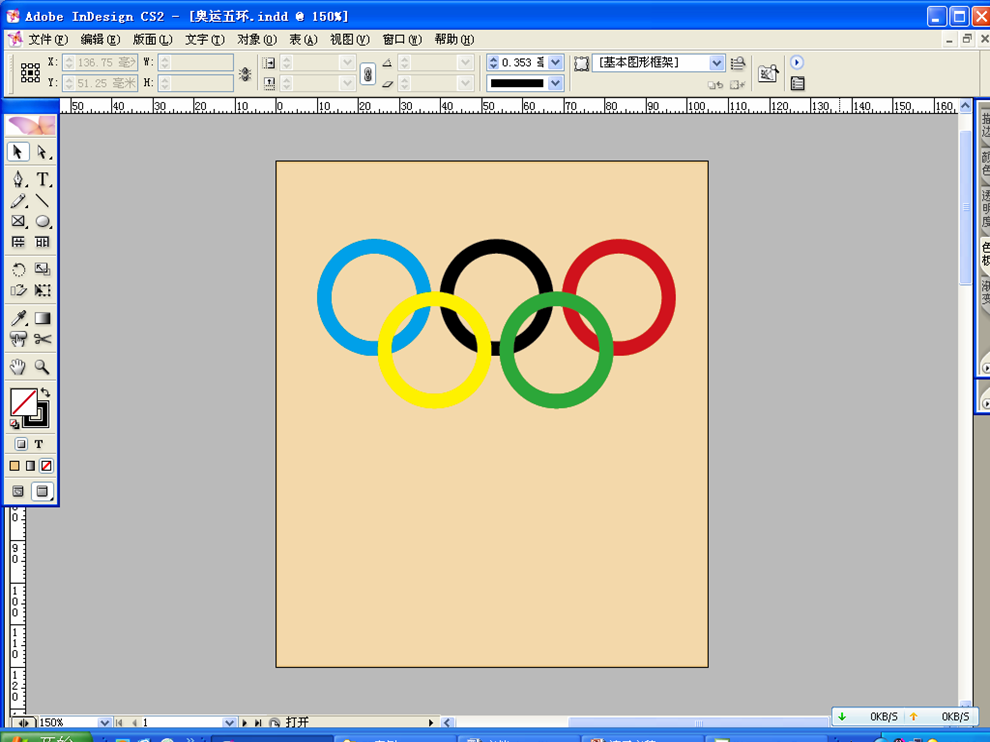The width and height of the screenshot is (990, 742).
Task: Select the Direct Selection tool
Action: click(x=43, y=152)
